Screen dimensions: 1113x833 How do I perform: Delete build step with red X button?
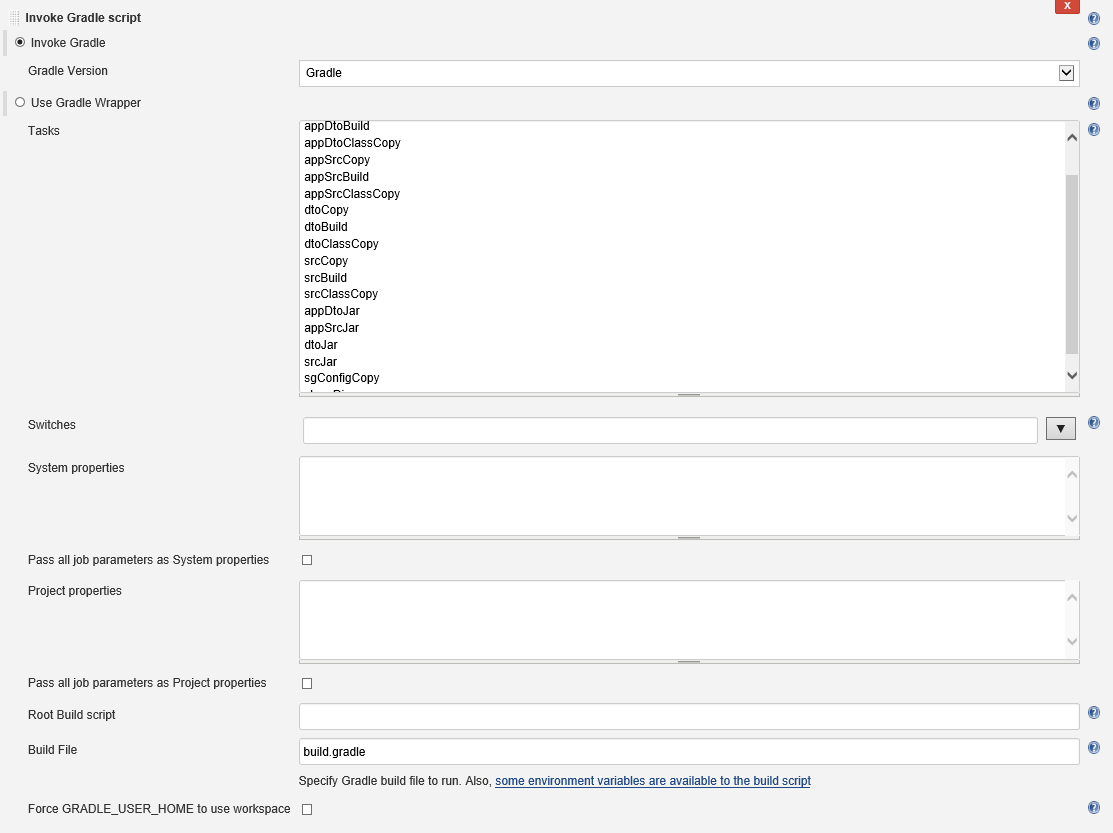(1067, 6)
